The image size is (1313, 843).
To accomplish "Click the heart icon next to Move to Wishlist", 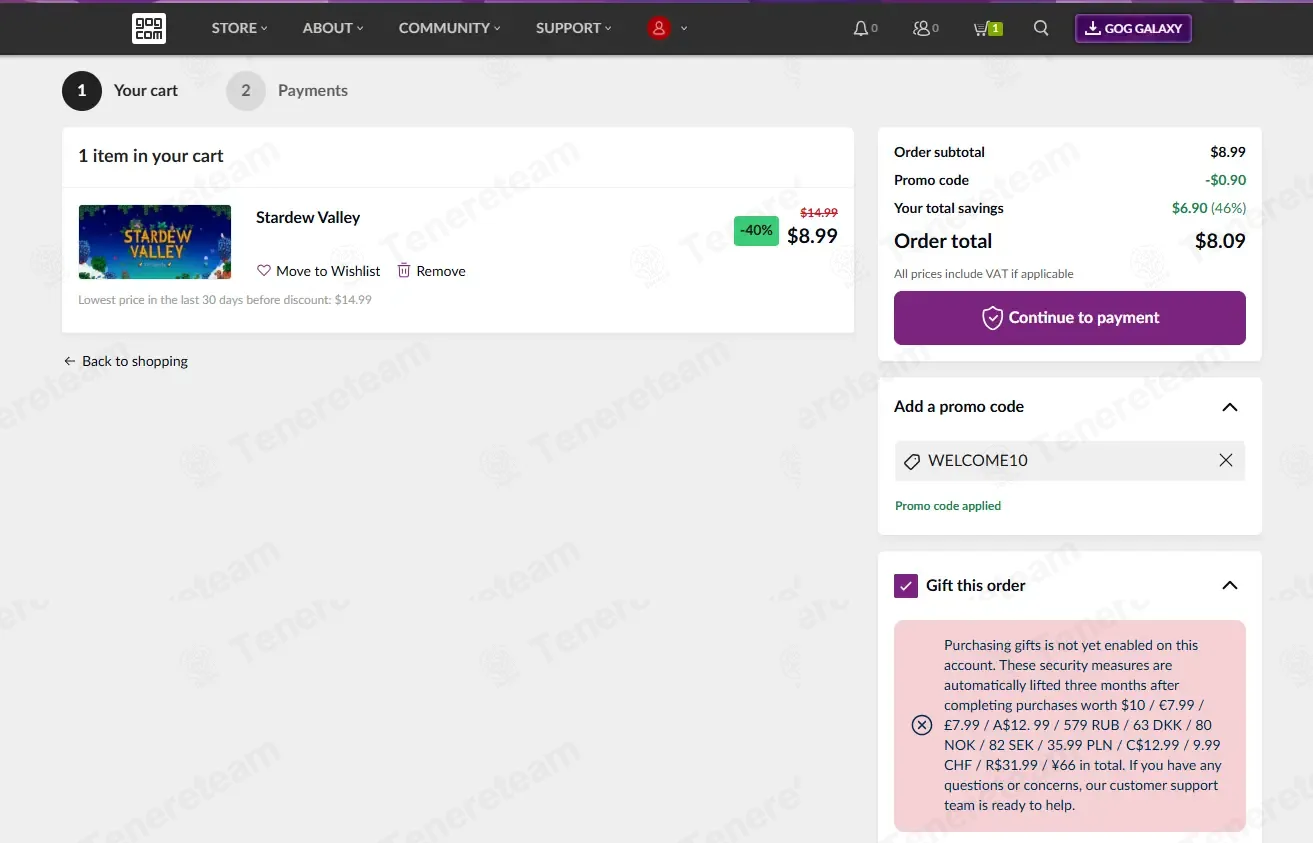I will pos(264,271).
